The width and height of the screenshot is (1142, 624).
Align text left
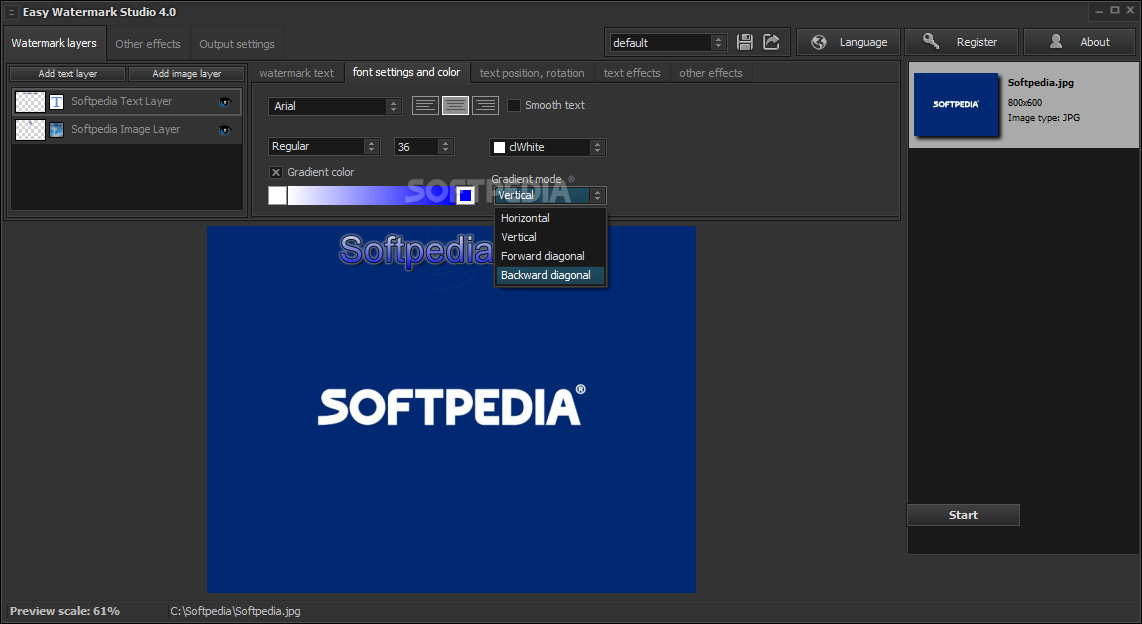425,106
